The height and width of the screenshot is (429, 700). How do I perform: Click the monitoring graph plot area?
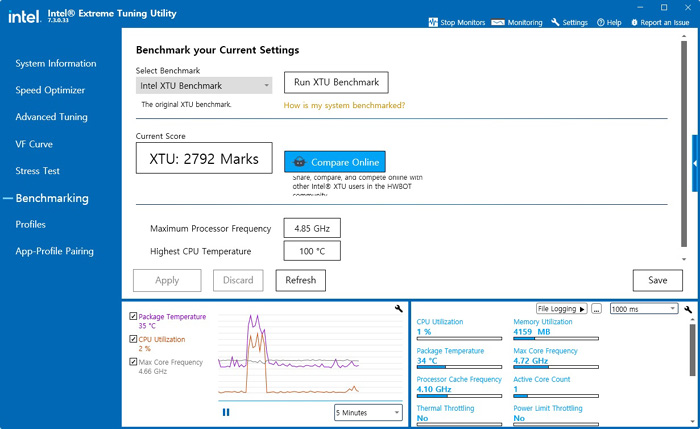pyautogui.click(x=310, y=354)
